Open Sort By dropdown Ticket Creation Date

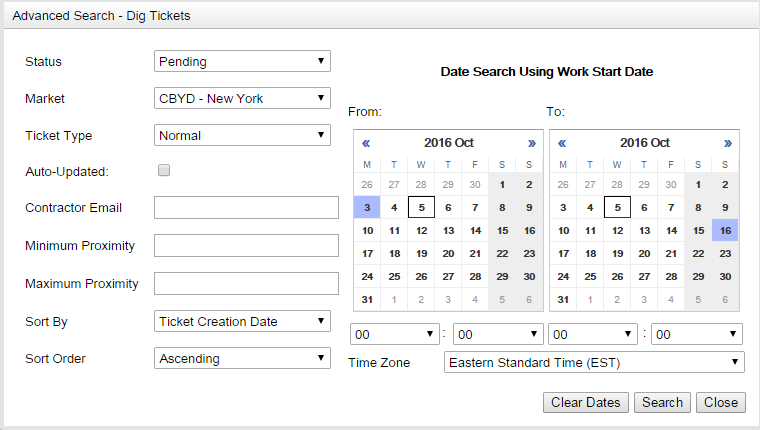pyautogui.click(x=242, y=321)
